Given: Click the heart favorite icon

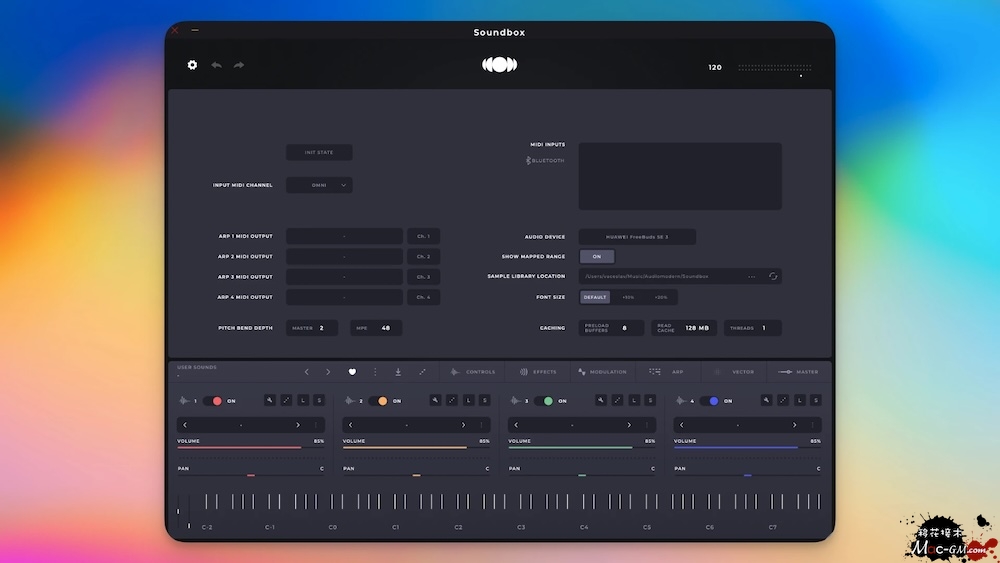Looking at the screenshot, I should pos(352,372).
